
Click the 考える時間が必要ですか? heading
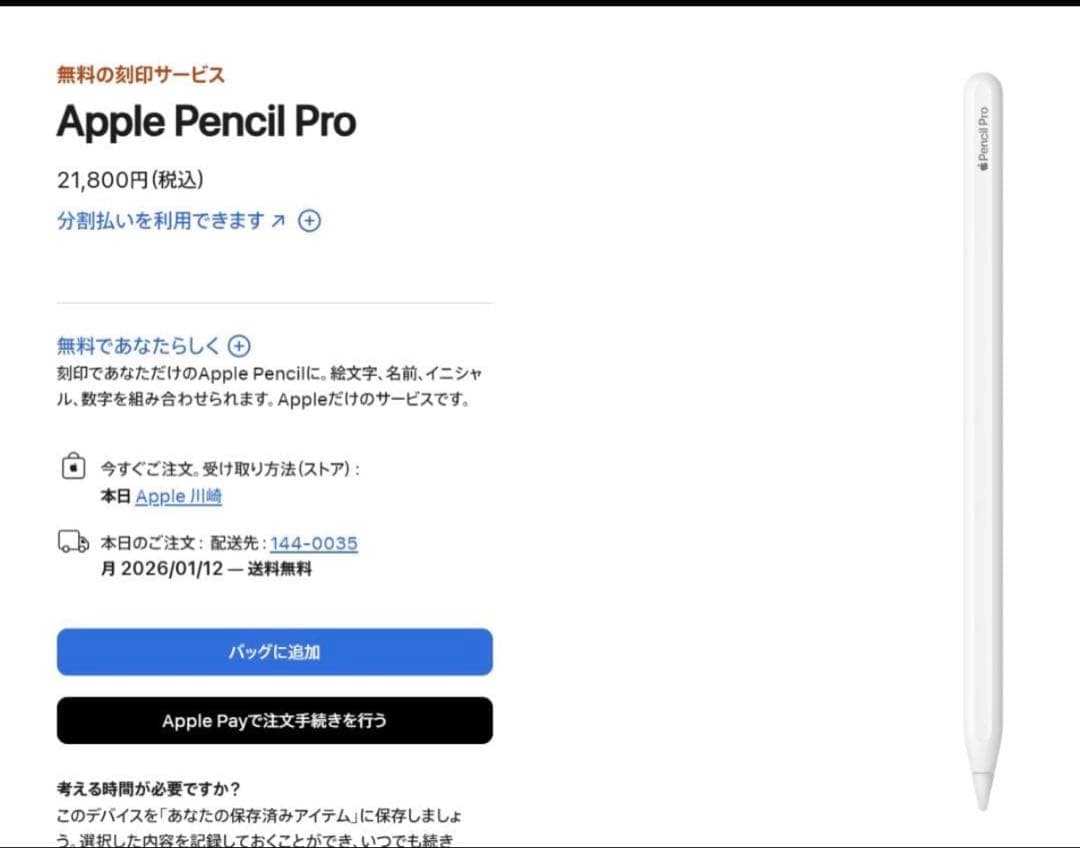pyautogui.click(x=148, y=789)
